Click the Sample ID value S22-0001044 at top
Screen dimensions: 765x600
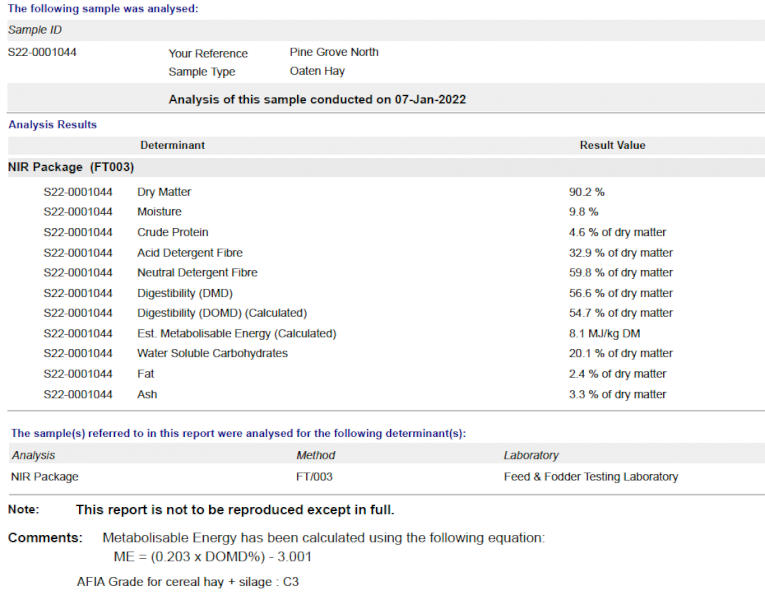click(42, 52)
